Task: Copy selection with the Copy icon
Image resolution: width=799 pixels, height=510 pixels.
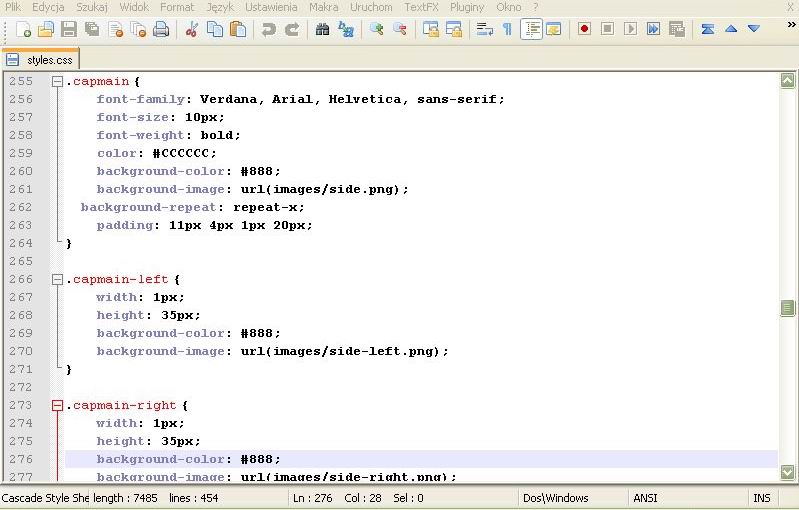Action: [215, 30]
